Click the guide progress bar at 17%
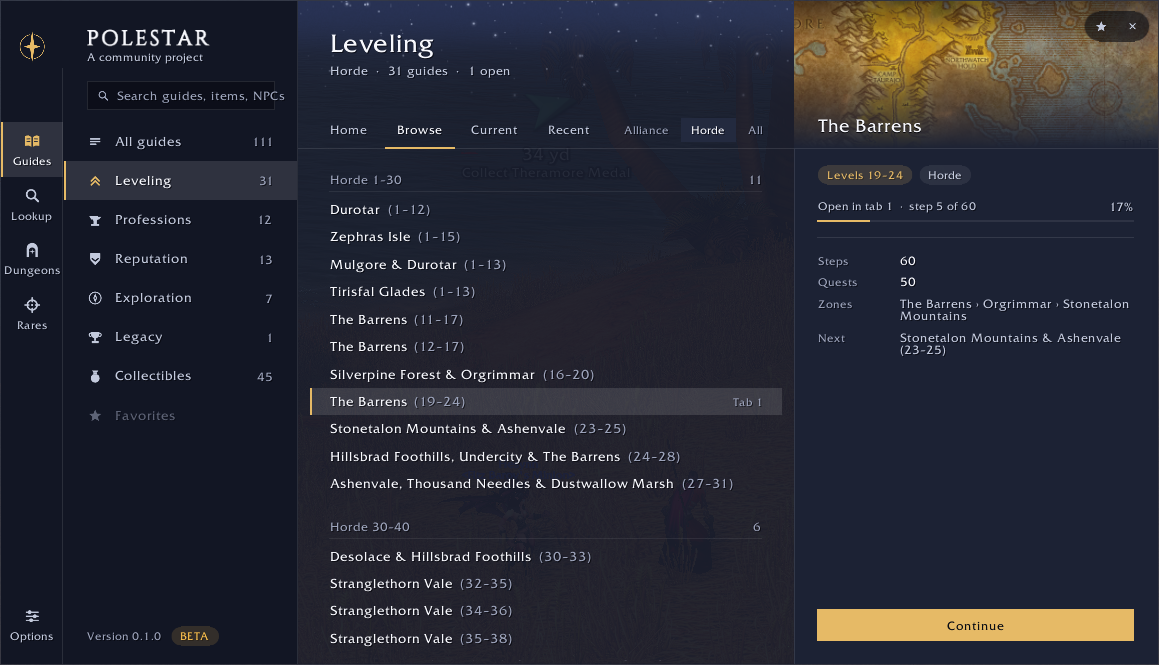 (x=975, y=220)
